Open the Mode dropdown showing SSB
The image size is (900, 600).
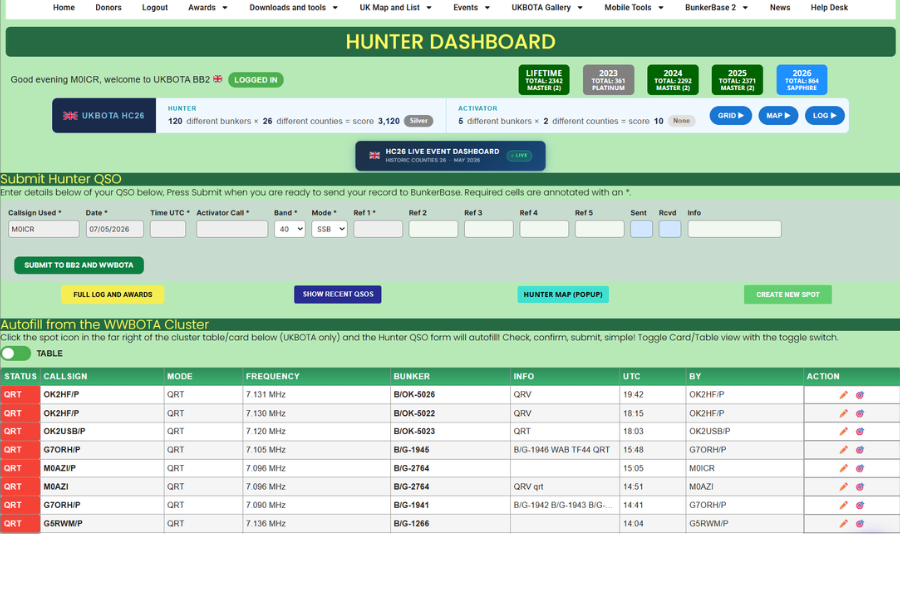coord(329,229)
